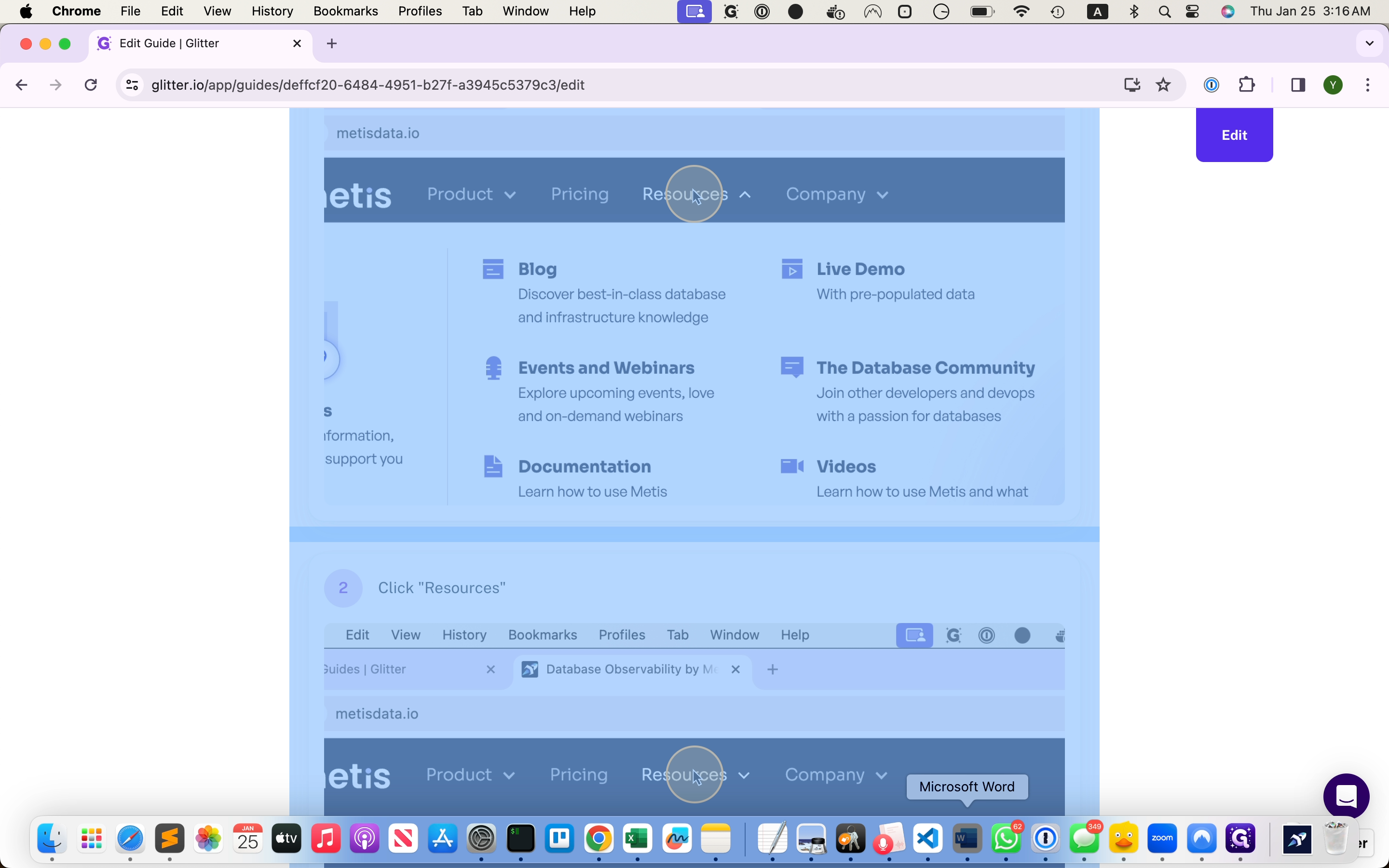Open the Profiles menu
The width and height of the screenshot is (1389, 868).
click(420, 12)
